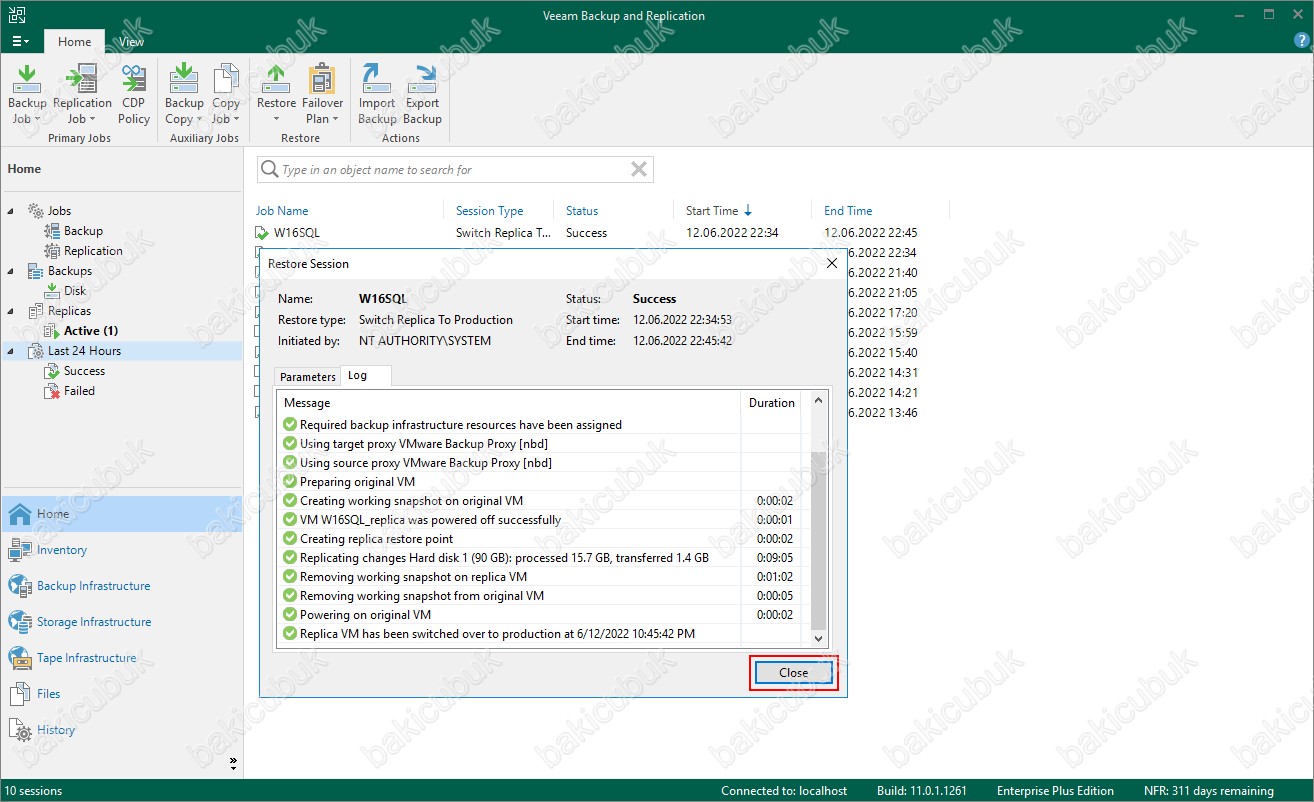The height and width of the screenshot is (802, 1314).
Task: Select Failed under Last 24 Hours
Action: 79,391
